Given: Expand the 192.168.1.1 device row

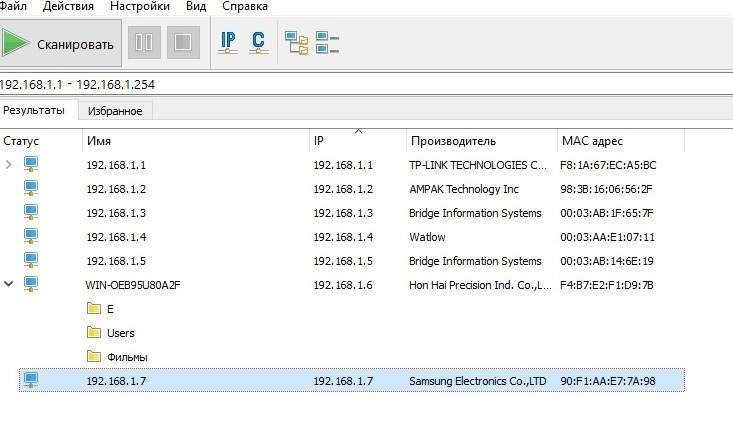Looking at the screenshot, I should (x=9, y=164).
